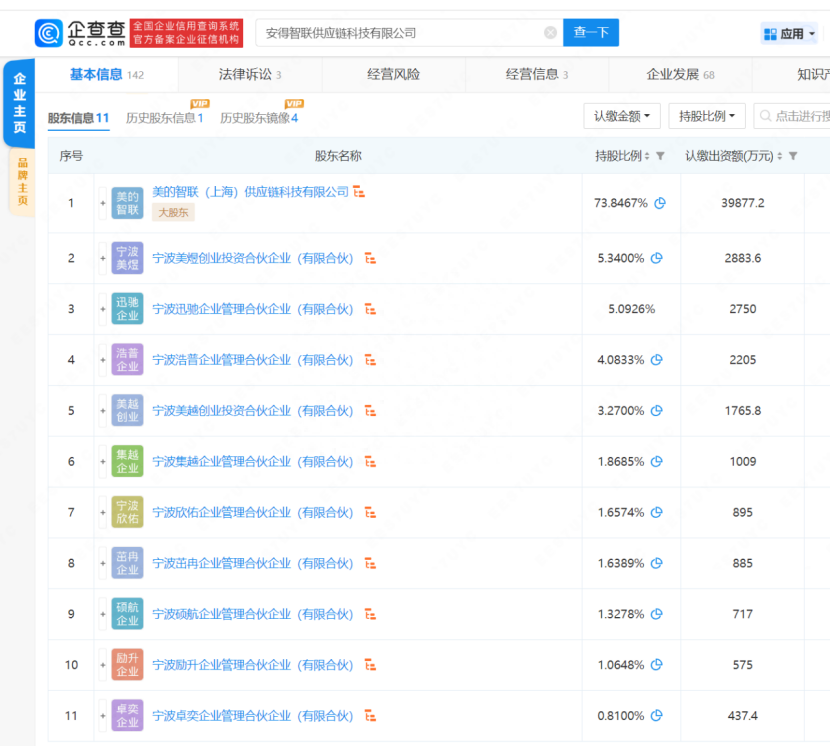The width and height of the screenshot is (830, 746).
Task: Open 品牌主页 side tab
Action: [22, 182]
